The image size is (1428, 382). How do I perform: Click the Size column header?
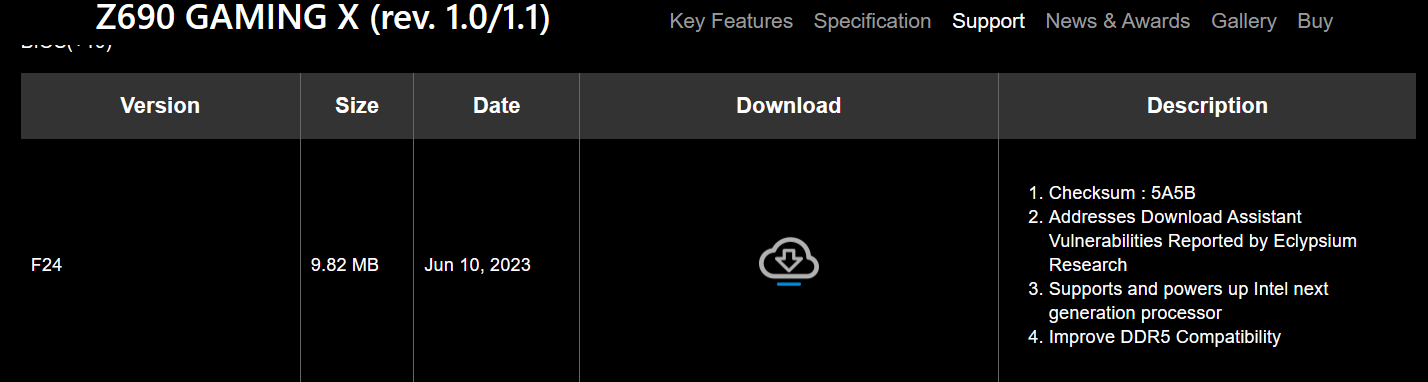[357, 105]
